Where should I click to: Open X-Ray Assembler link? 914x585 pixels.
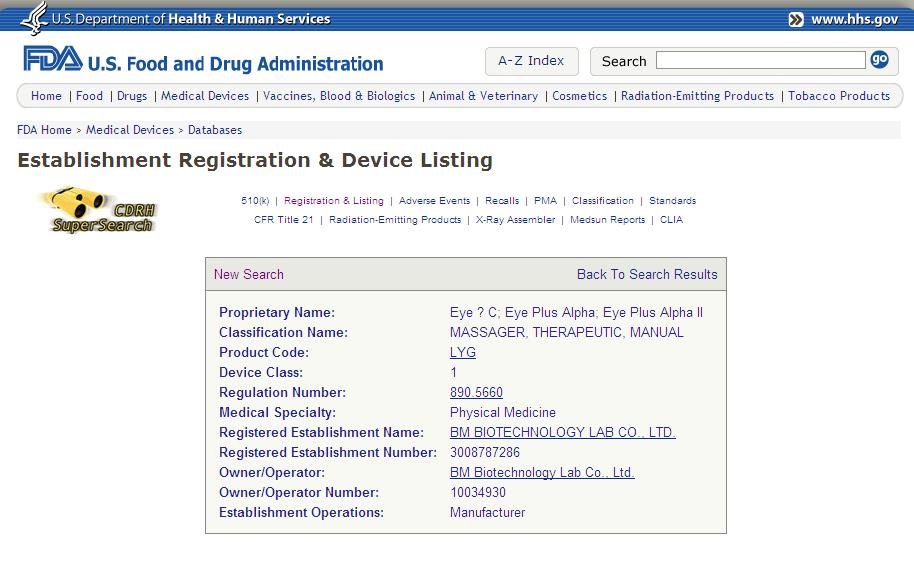click(x=515, y=220)
